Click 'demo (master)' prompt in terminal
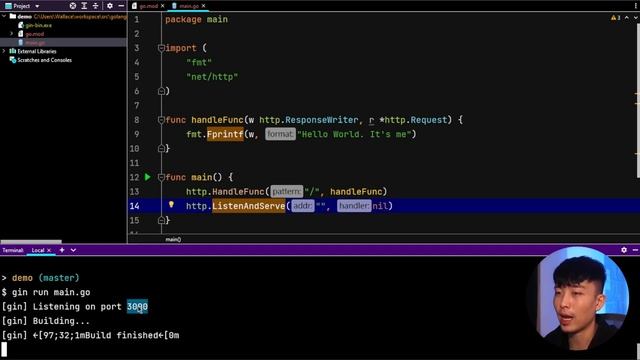 pyautogui.click(x=45, y=278)
